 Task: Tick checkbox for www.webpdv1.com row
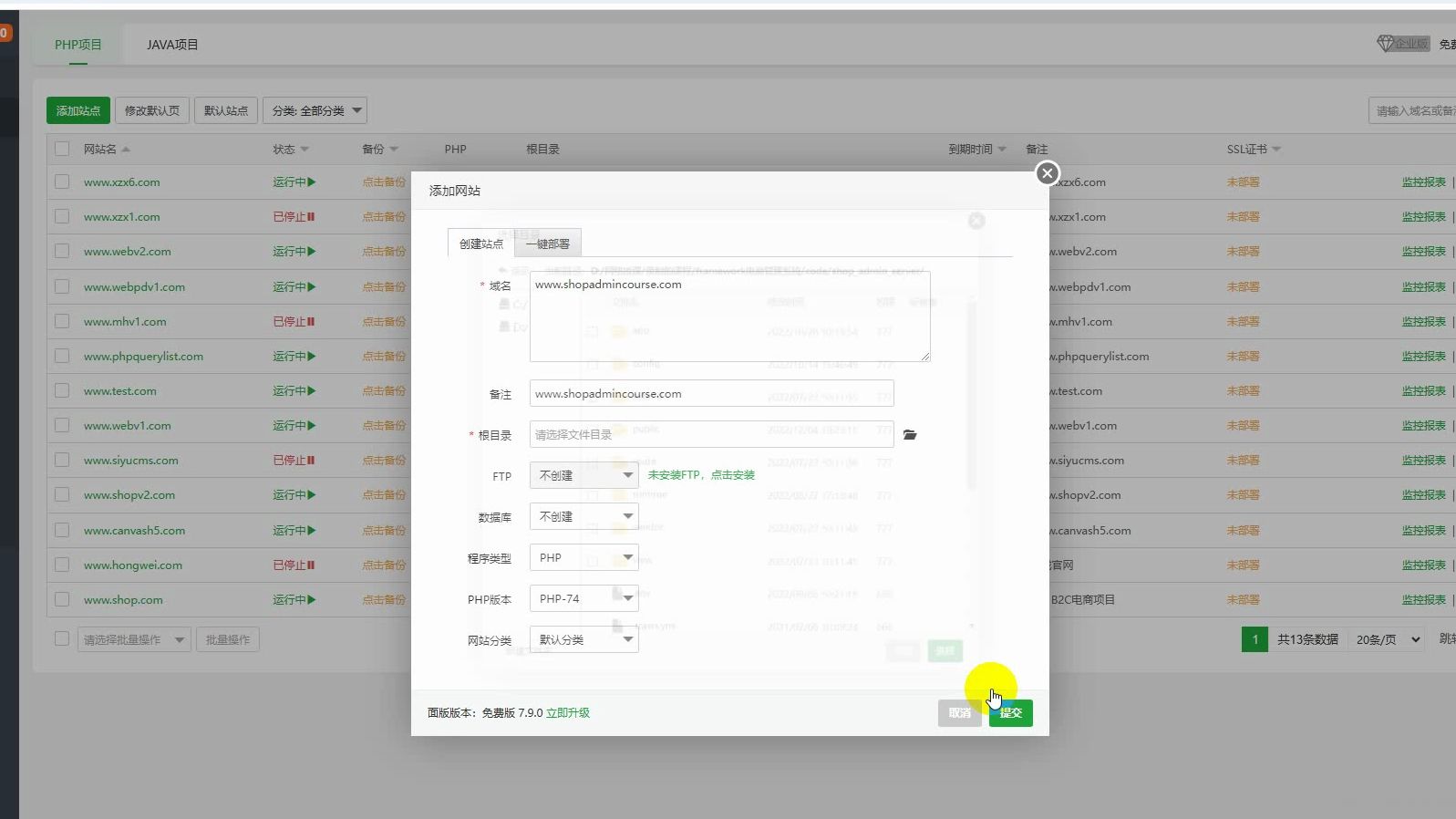click(x=62, y=286)
